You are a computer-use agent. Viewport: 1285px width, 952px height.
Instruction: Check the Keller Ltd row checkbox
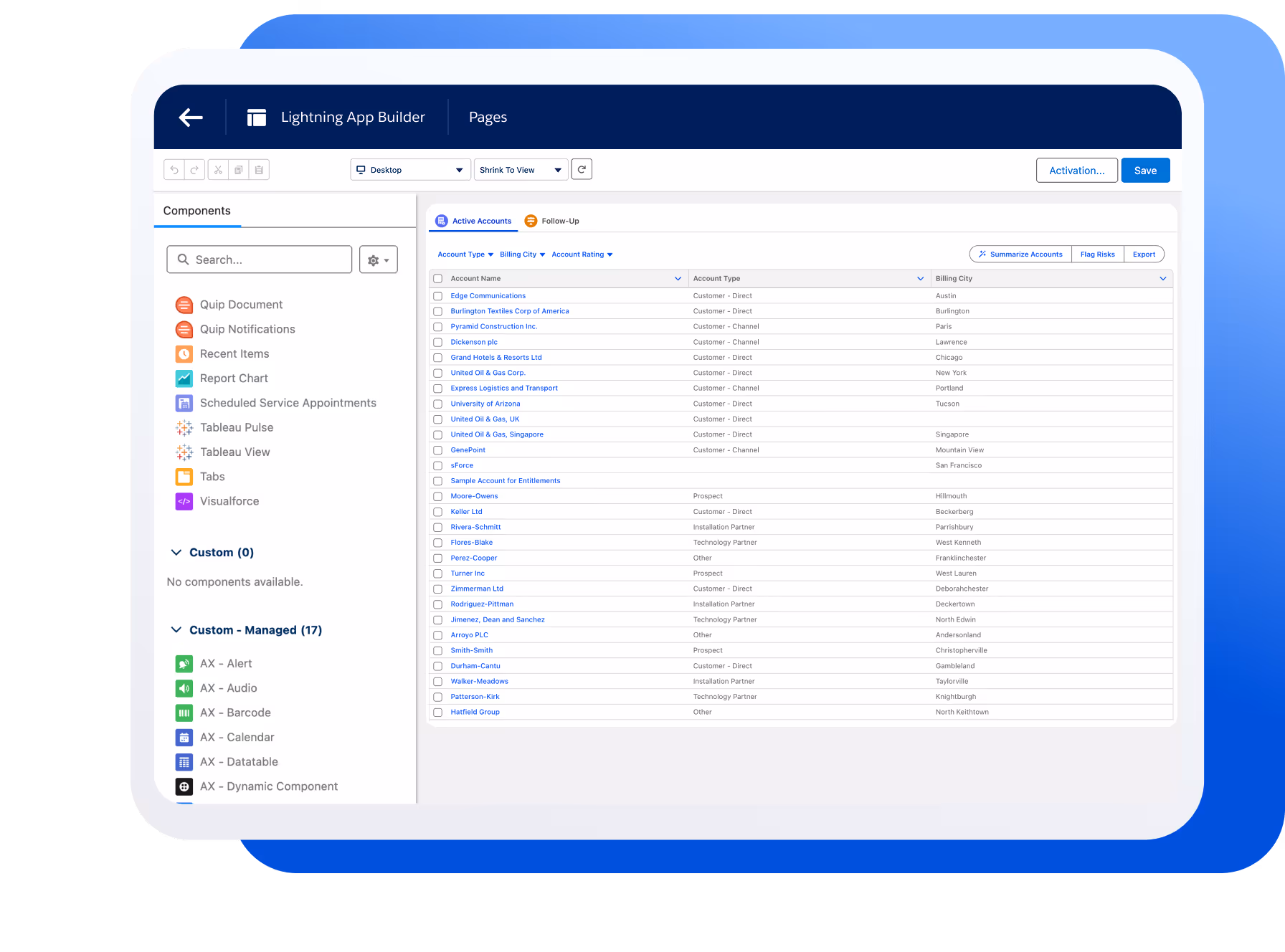click(x=437, y=512)
